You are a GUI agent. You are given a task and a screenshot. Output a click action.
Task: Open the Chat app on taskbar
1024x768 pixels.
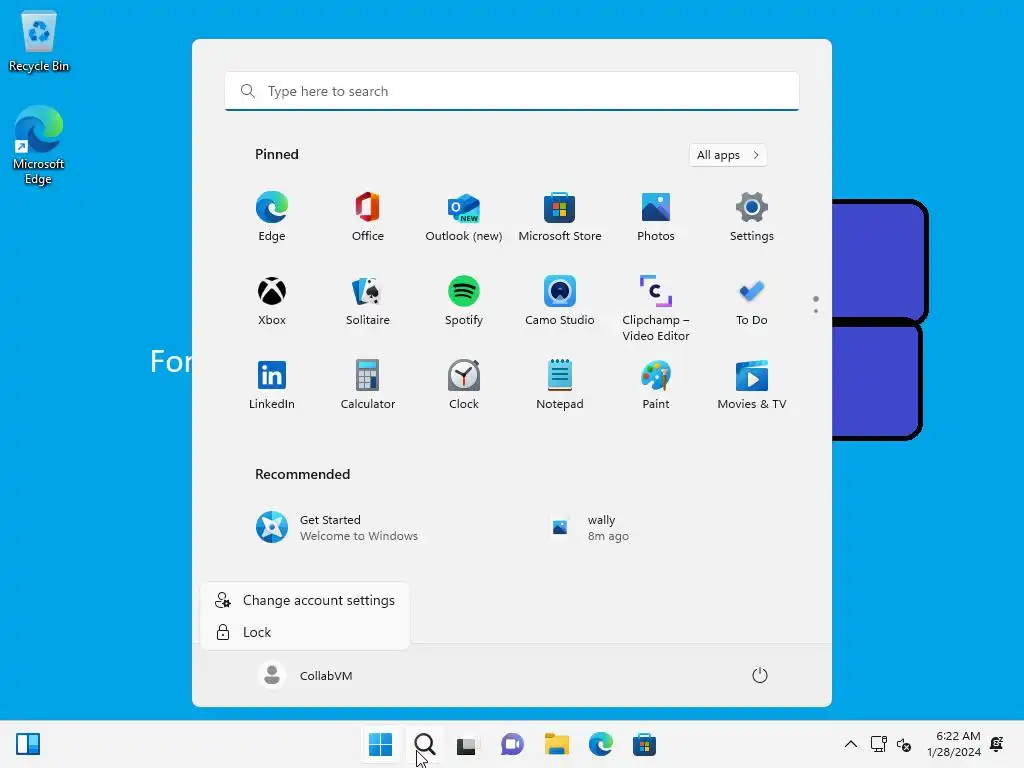point(512,744)
